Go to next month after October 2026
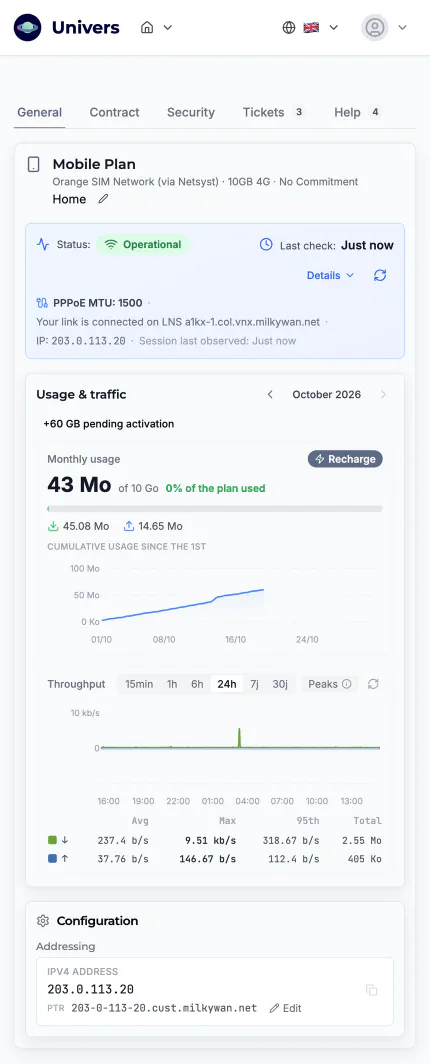Viewport: 430px width, 1064px height. pyautogui.click(x=383, y=394)
